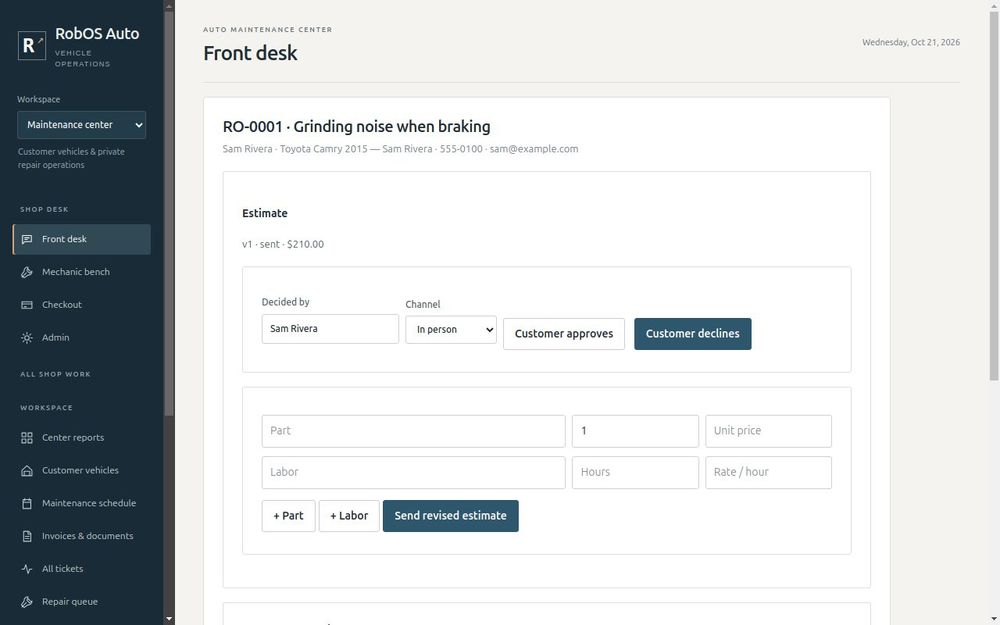Click the Invoices & documents file icon
The image size is (1000, 625).
coord(27,536)
